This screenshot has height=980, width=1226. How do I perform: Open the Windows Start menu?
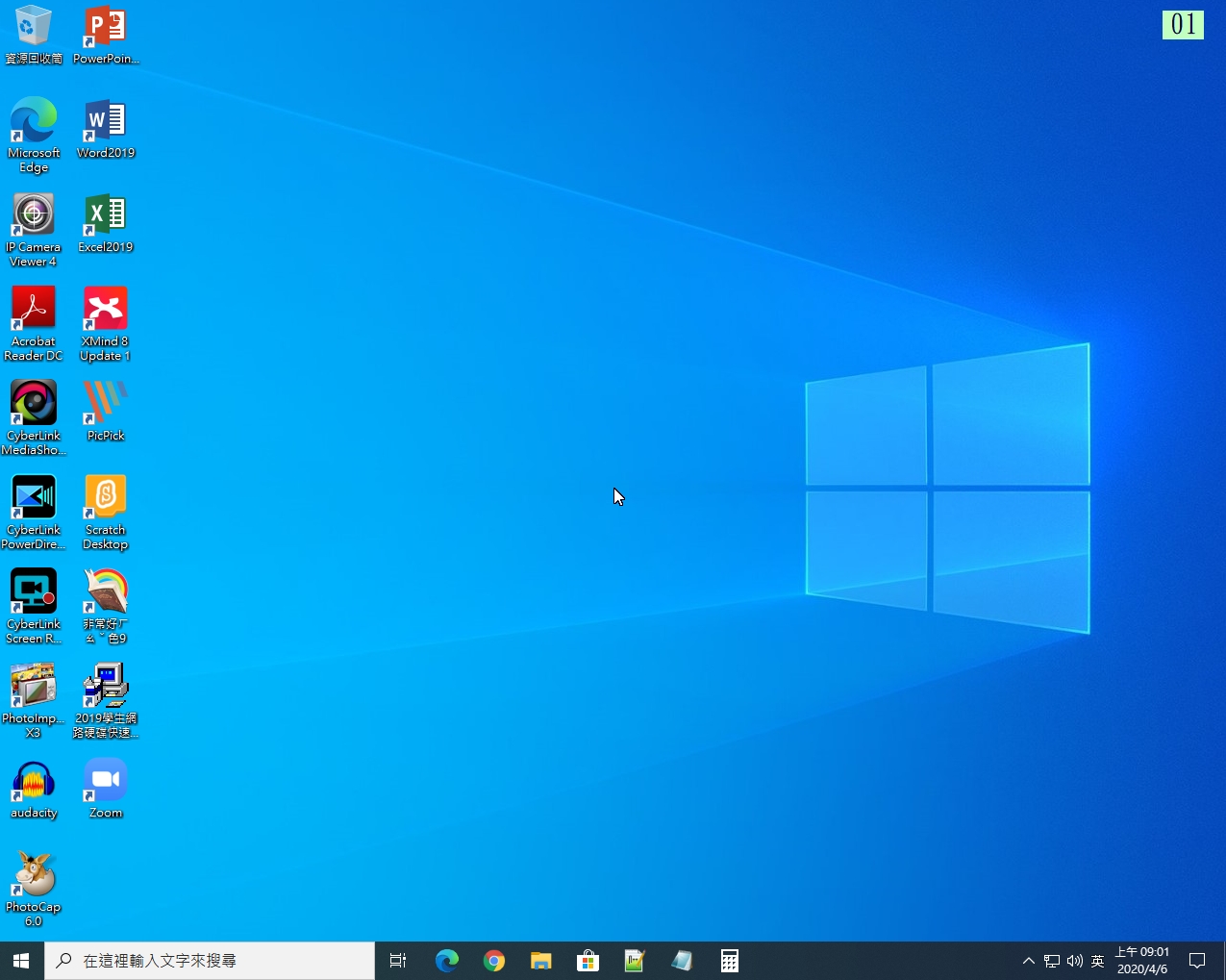tap(21, 961)
